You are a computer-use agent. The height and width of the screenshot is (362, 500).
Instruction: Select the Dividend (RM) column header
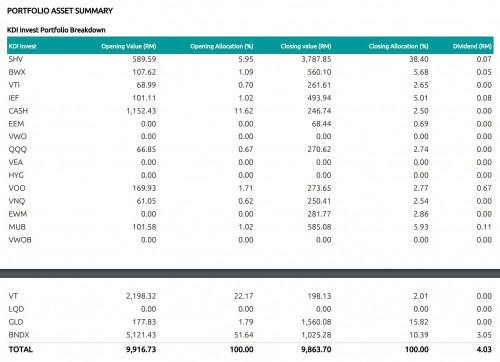tap(472, 46)
